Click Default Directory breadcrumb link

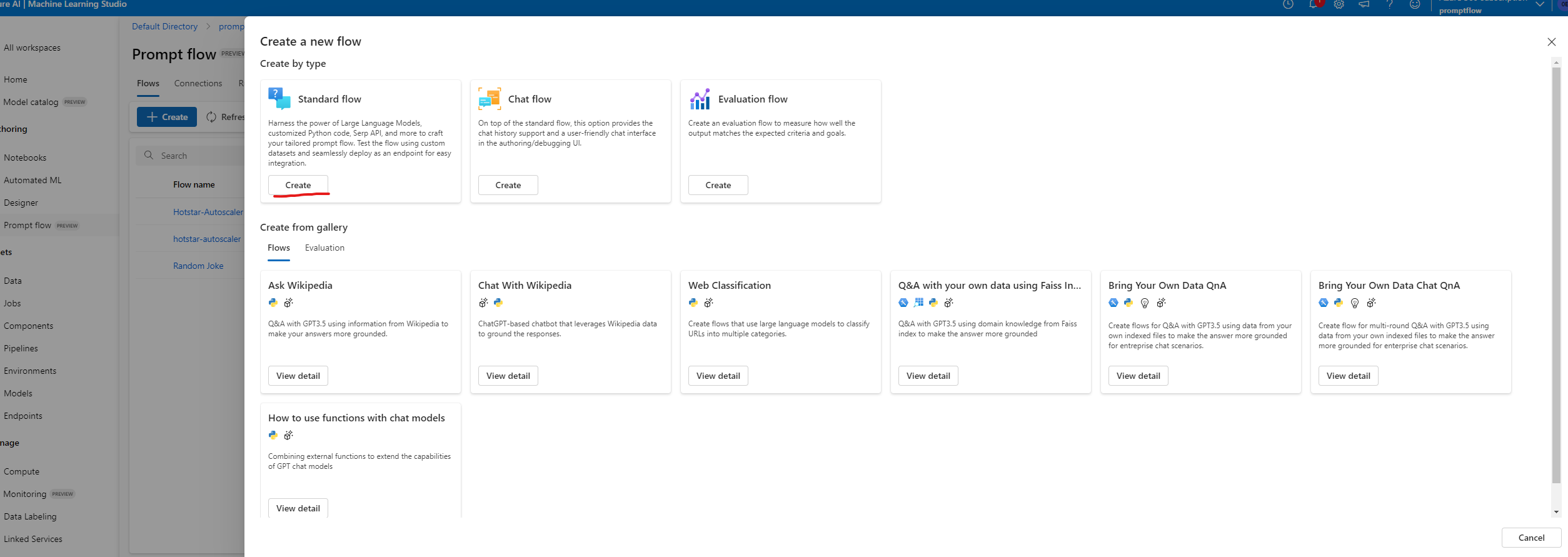(x=164, y=26)
